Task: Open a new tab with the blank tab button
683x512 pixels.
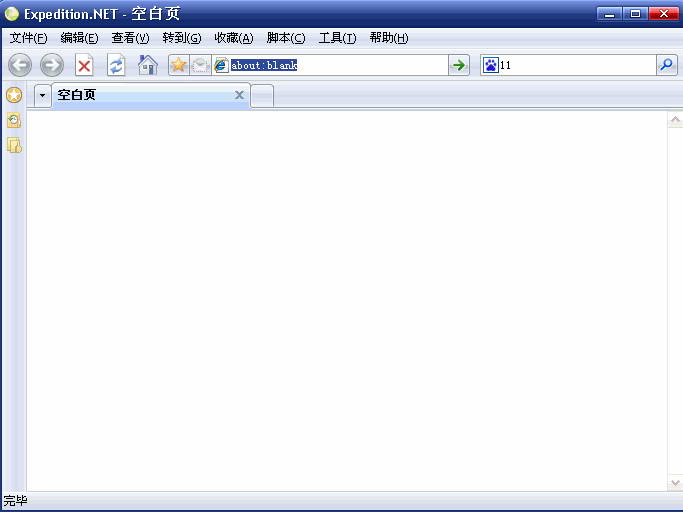Action: click(262, 96)
